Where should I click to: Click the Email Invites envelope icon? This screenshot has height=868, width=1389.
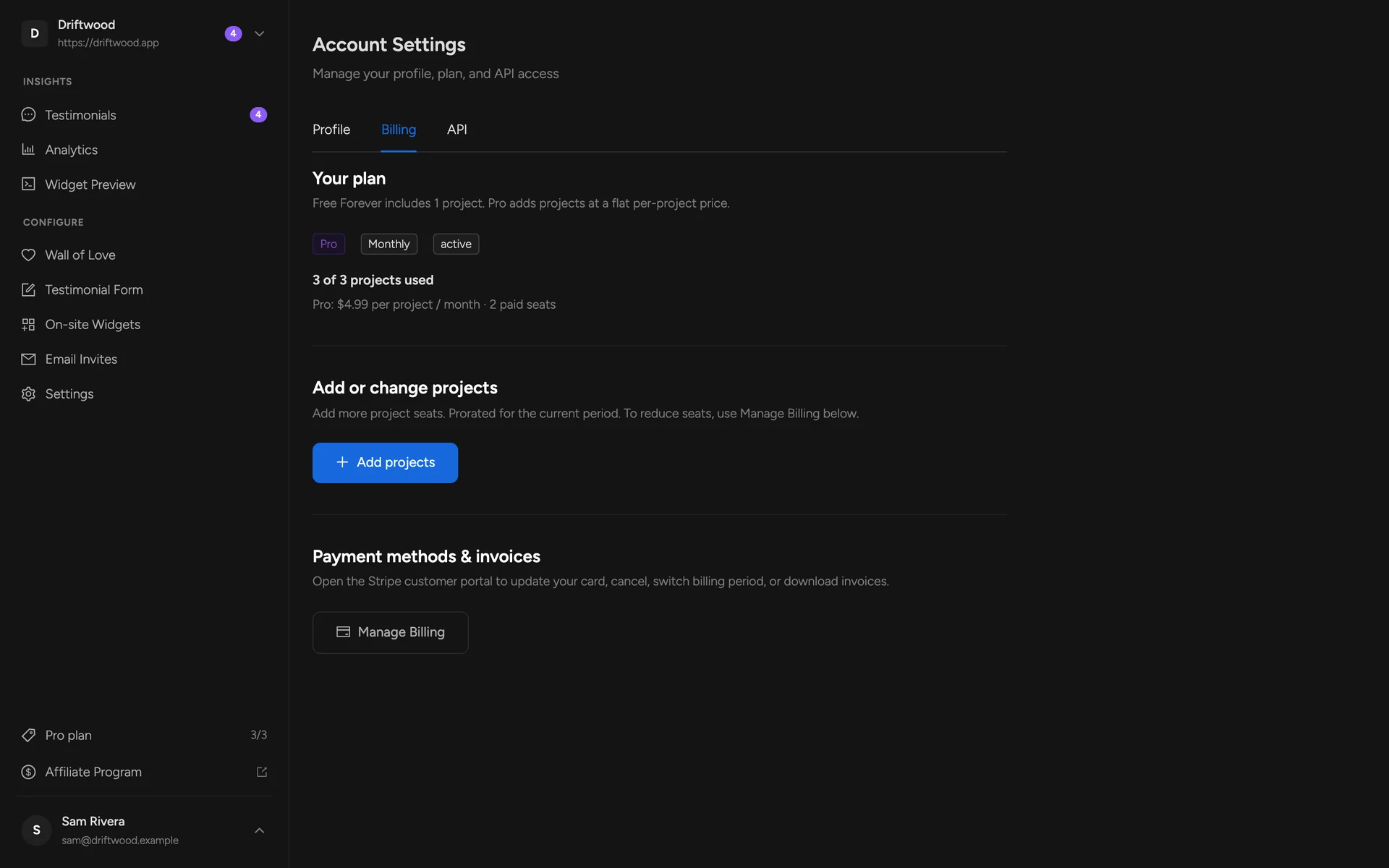tap(28, 359)
